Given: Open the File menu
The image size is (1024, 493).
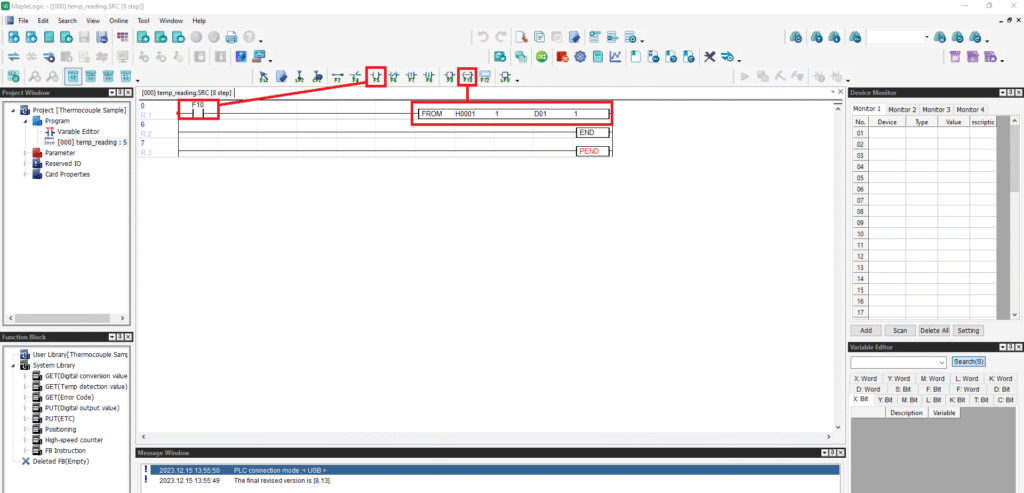Looking at the screenshot, I should (23, 21).
